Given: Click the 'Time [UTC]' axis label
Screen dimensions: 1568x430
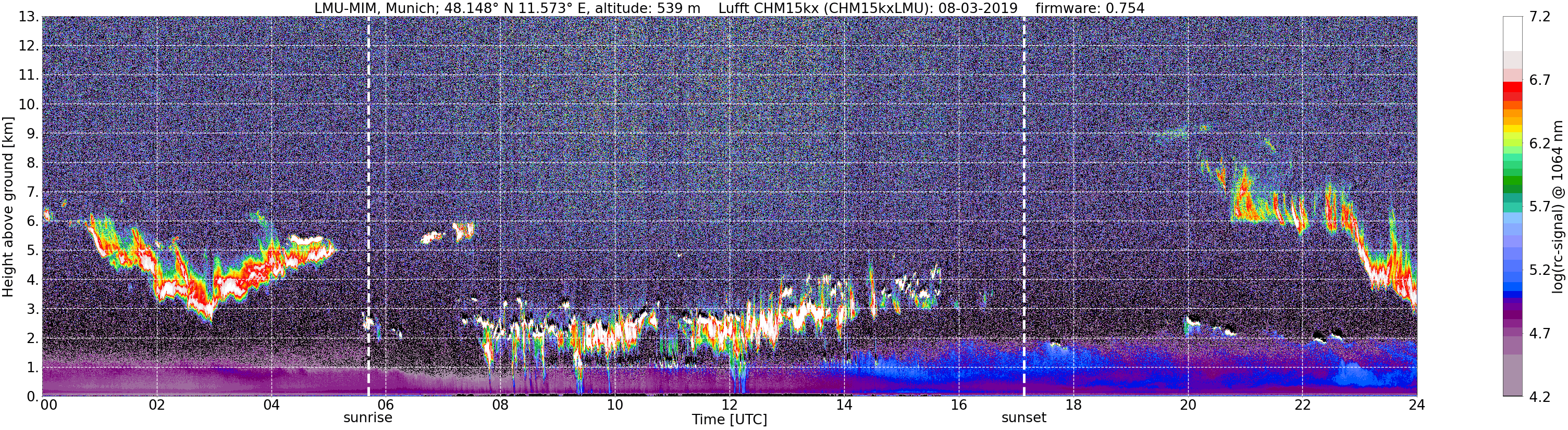Looking at the screenshot, I should click(x=729, y=419).
